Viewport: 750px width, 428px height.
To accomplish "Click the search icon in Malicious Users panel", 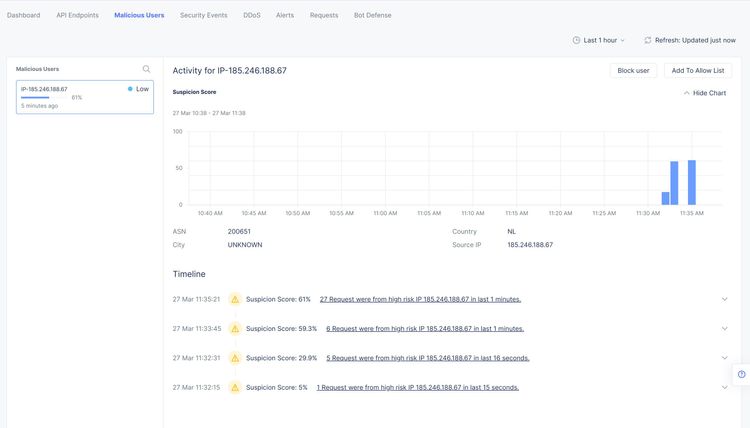I will coord(147,69).
